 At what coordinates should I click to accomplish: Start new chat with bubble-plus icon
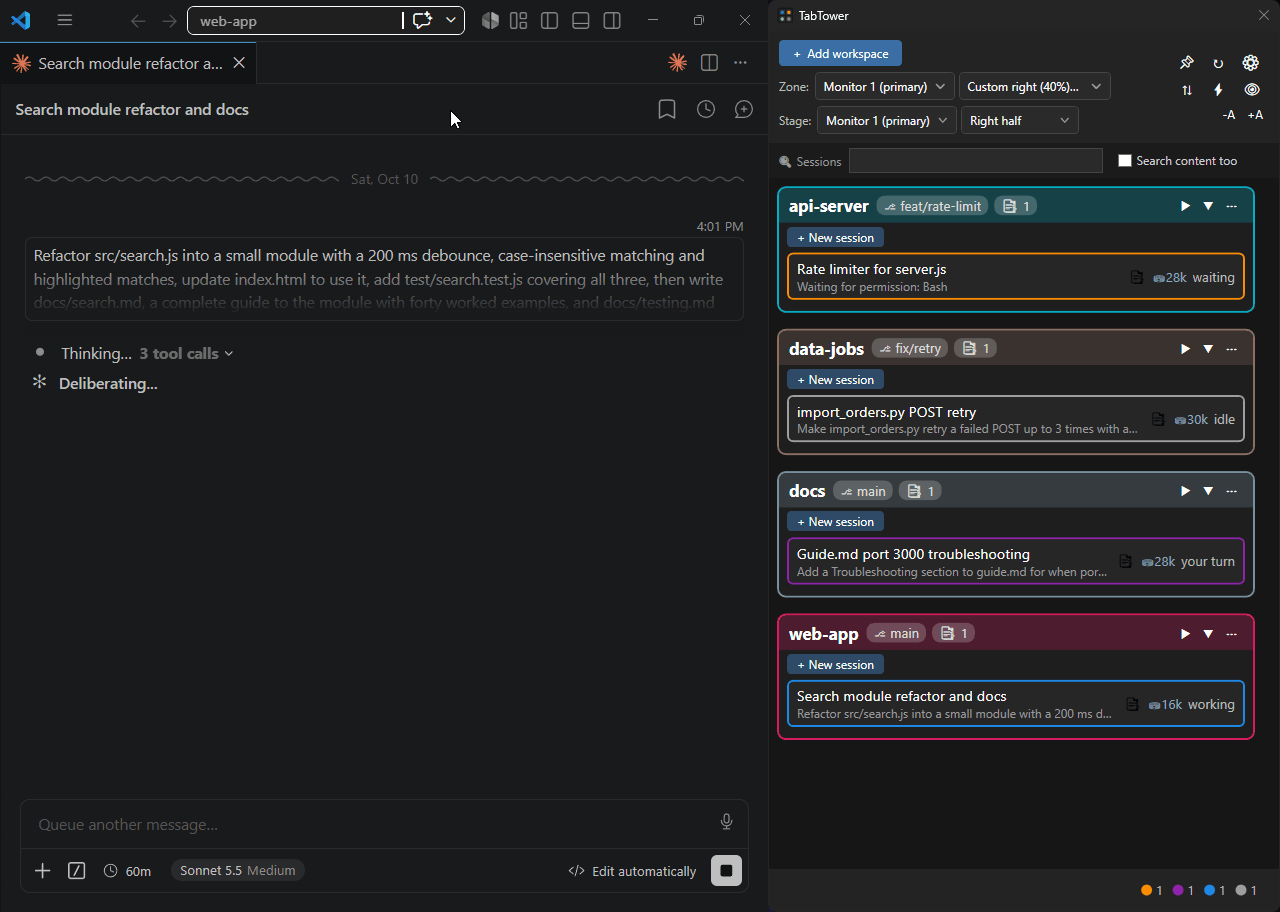point(743,109)
